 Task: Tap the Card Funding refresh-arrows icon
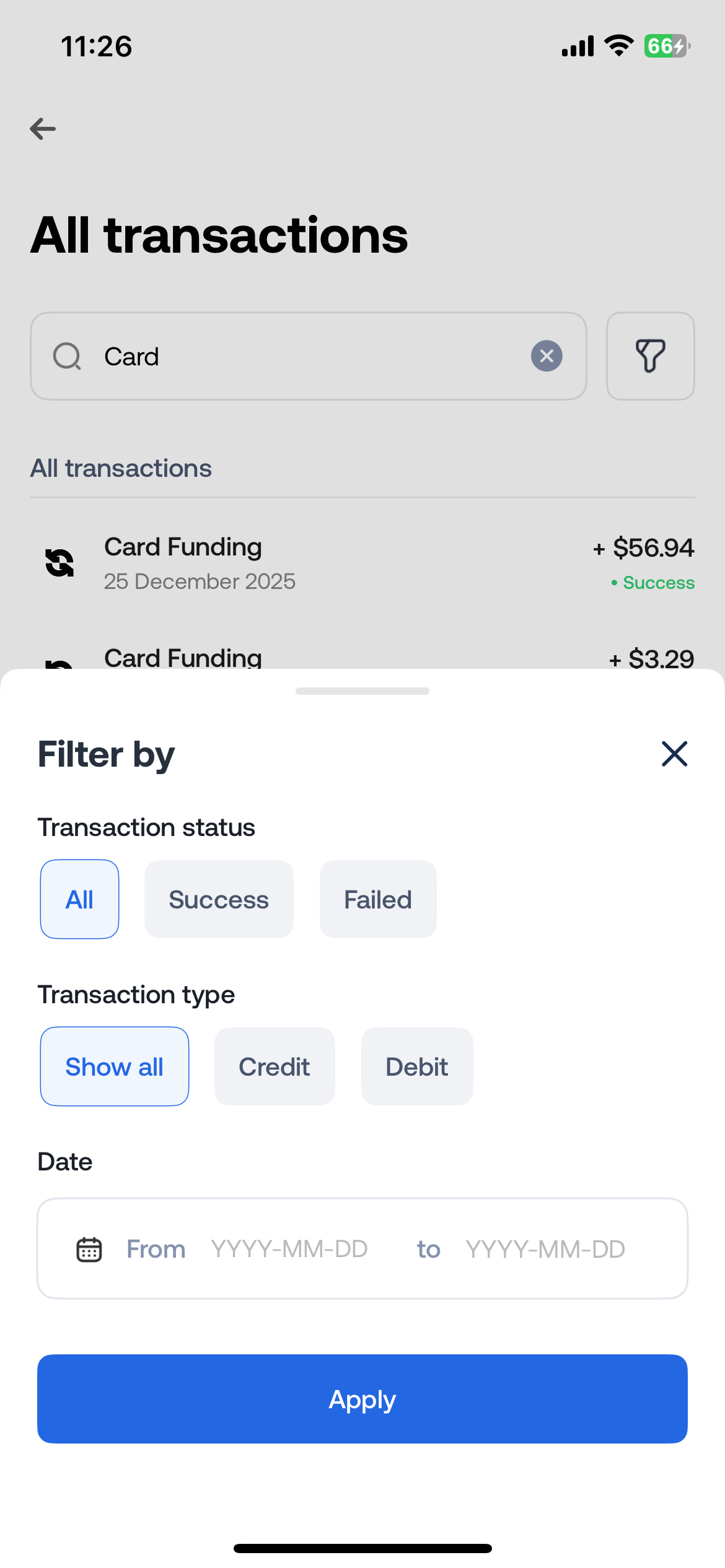tap(59, 563)
